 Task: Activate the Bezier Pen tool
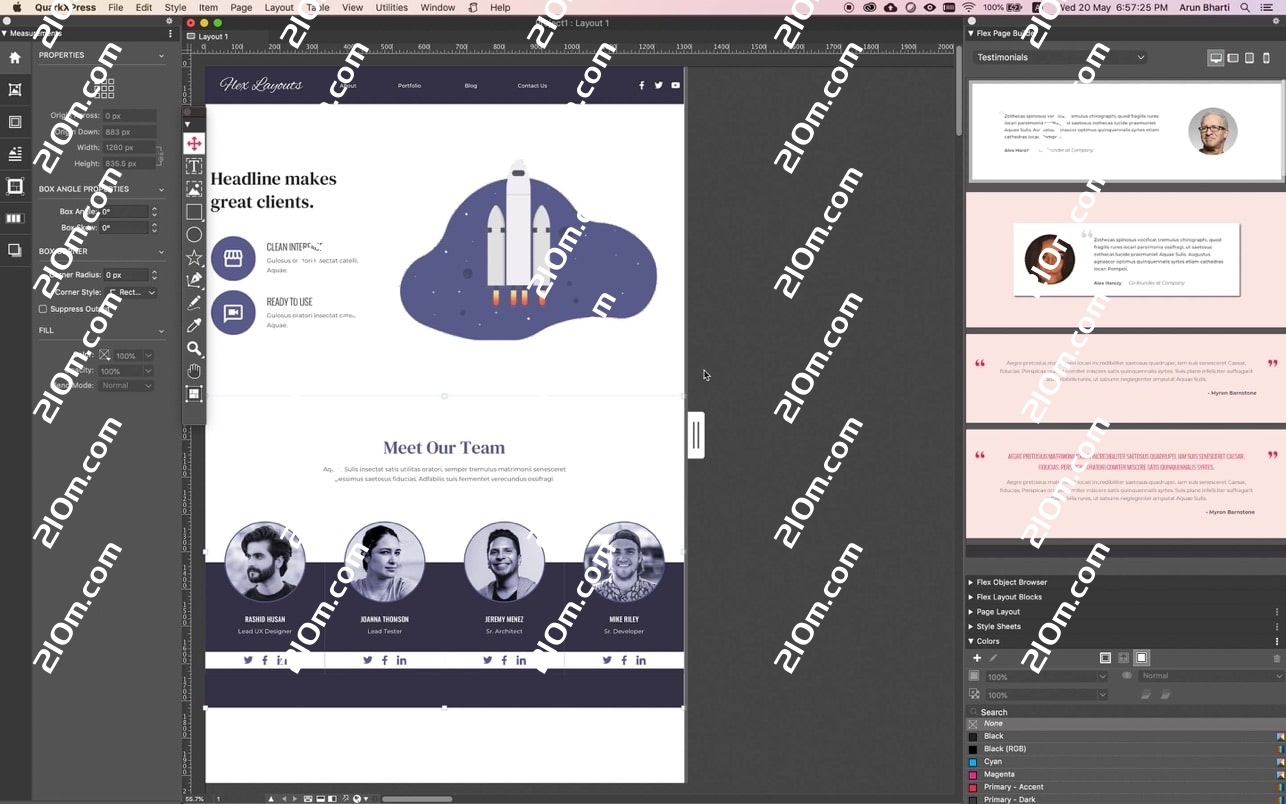pyautogui.click(x=194, y=280)
